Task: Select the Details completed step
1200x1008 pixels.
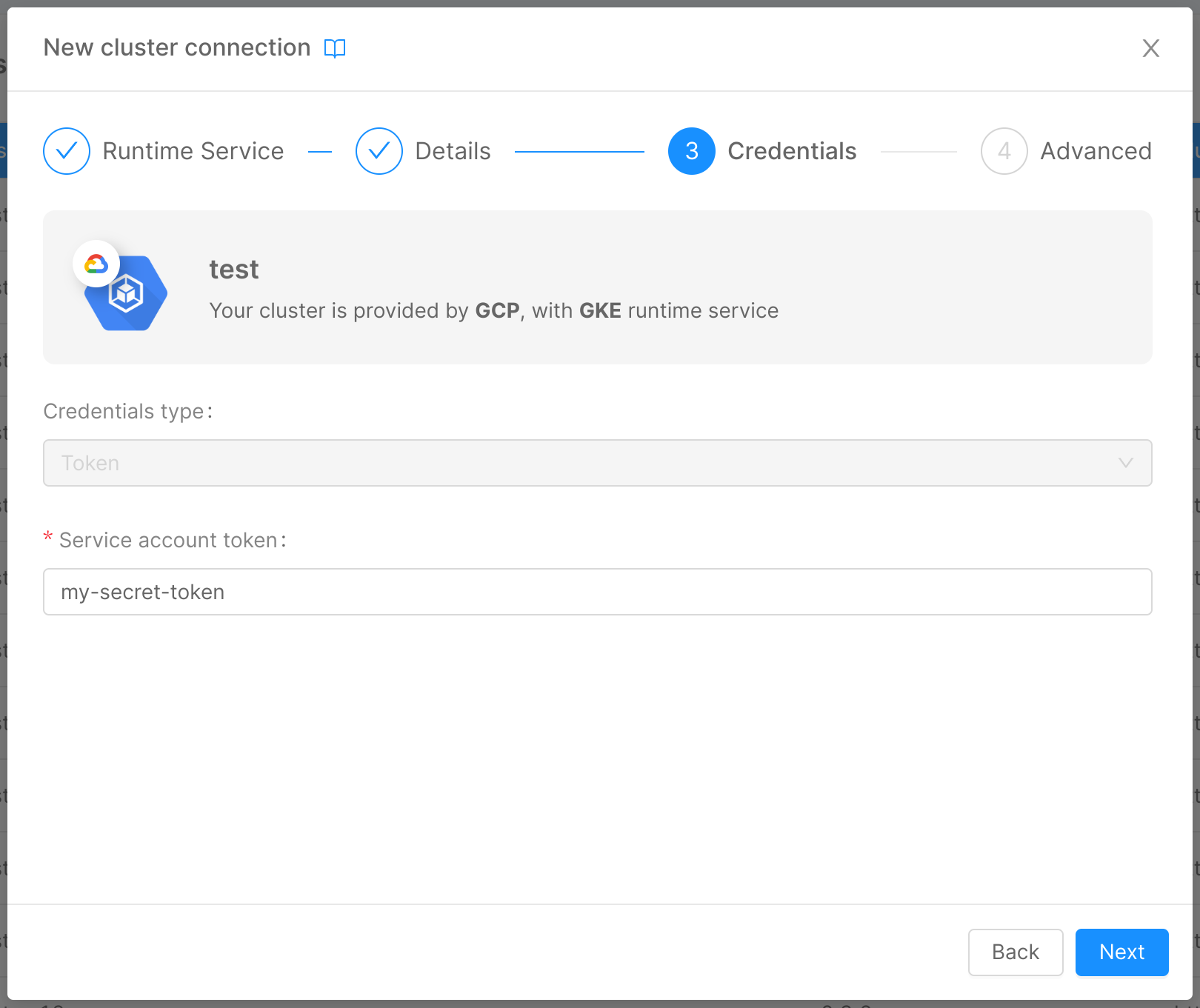Action: pyautogui.click(x=453, y=150)
